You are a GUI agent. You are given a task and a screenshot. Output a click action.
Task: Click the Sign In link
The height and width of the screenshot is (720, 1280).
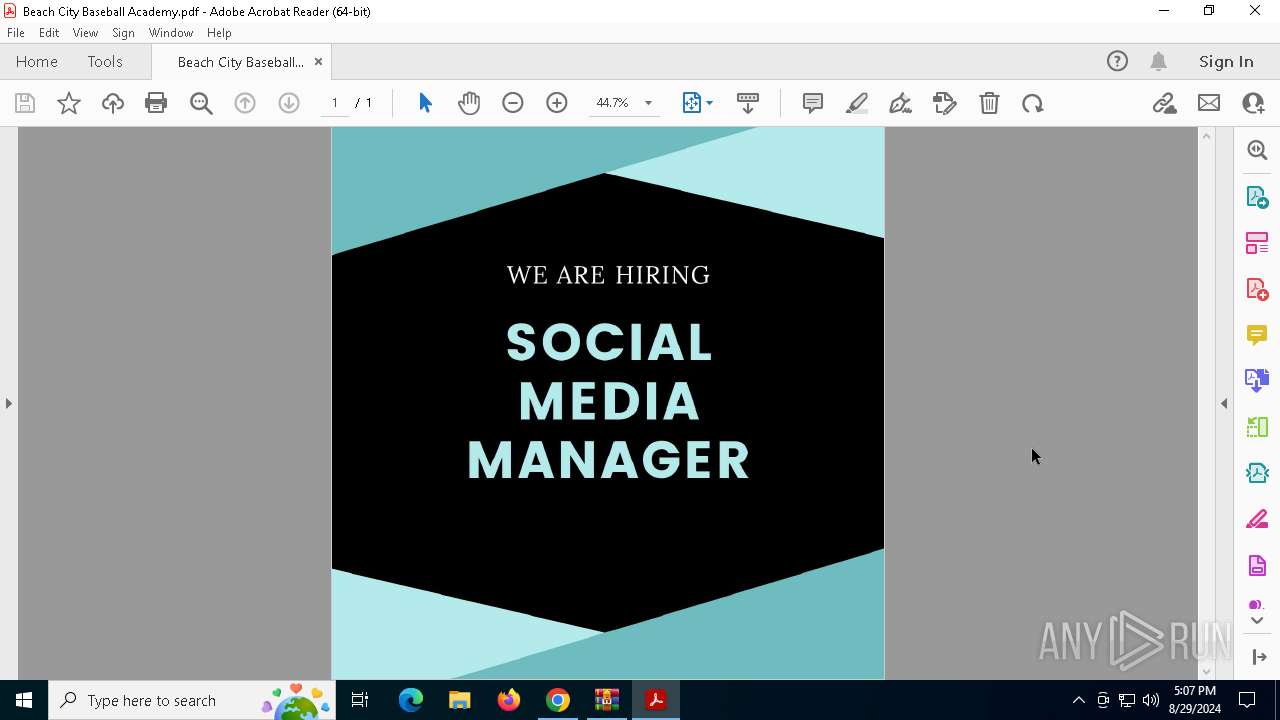tap(1226, 61)
